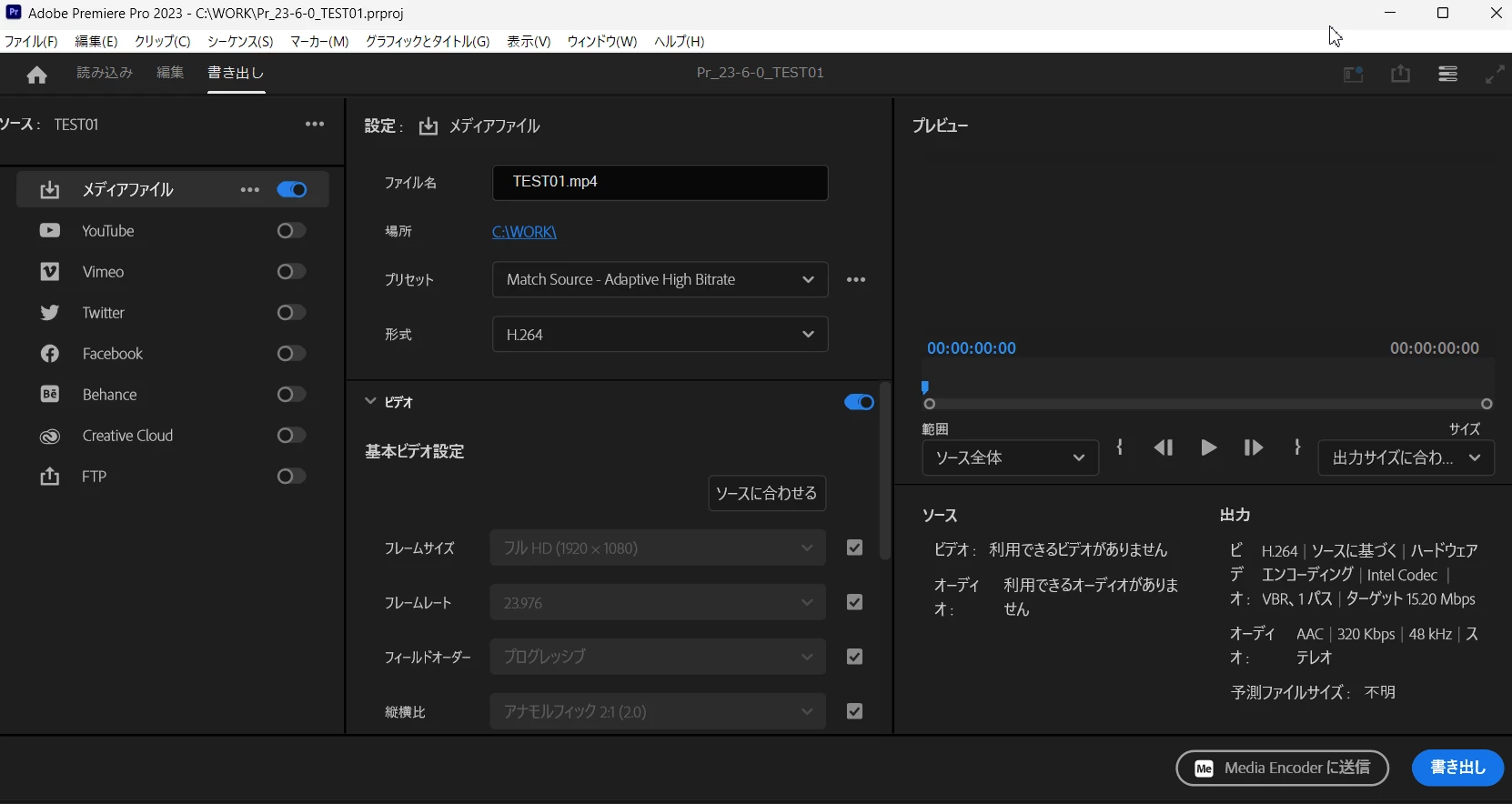This screenshot has width=1512, height=804.
Task: Enable the Behance publish toggle
Action: (292, 395)
